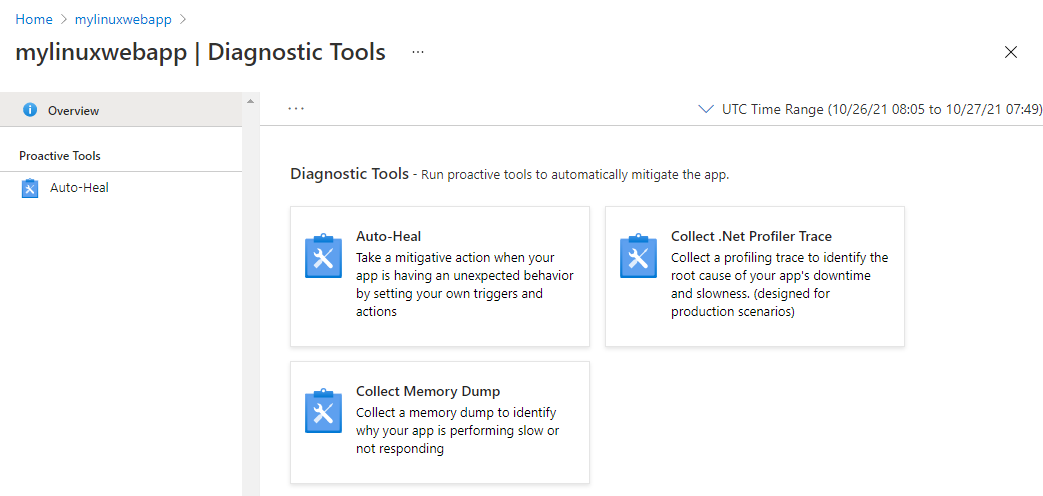Click the Auto-Heal card wrench icon
The height and width of the screenshot is (496, 1043).
coord(323,257)
